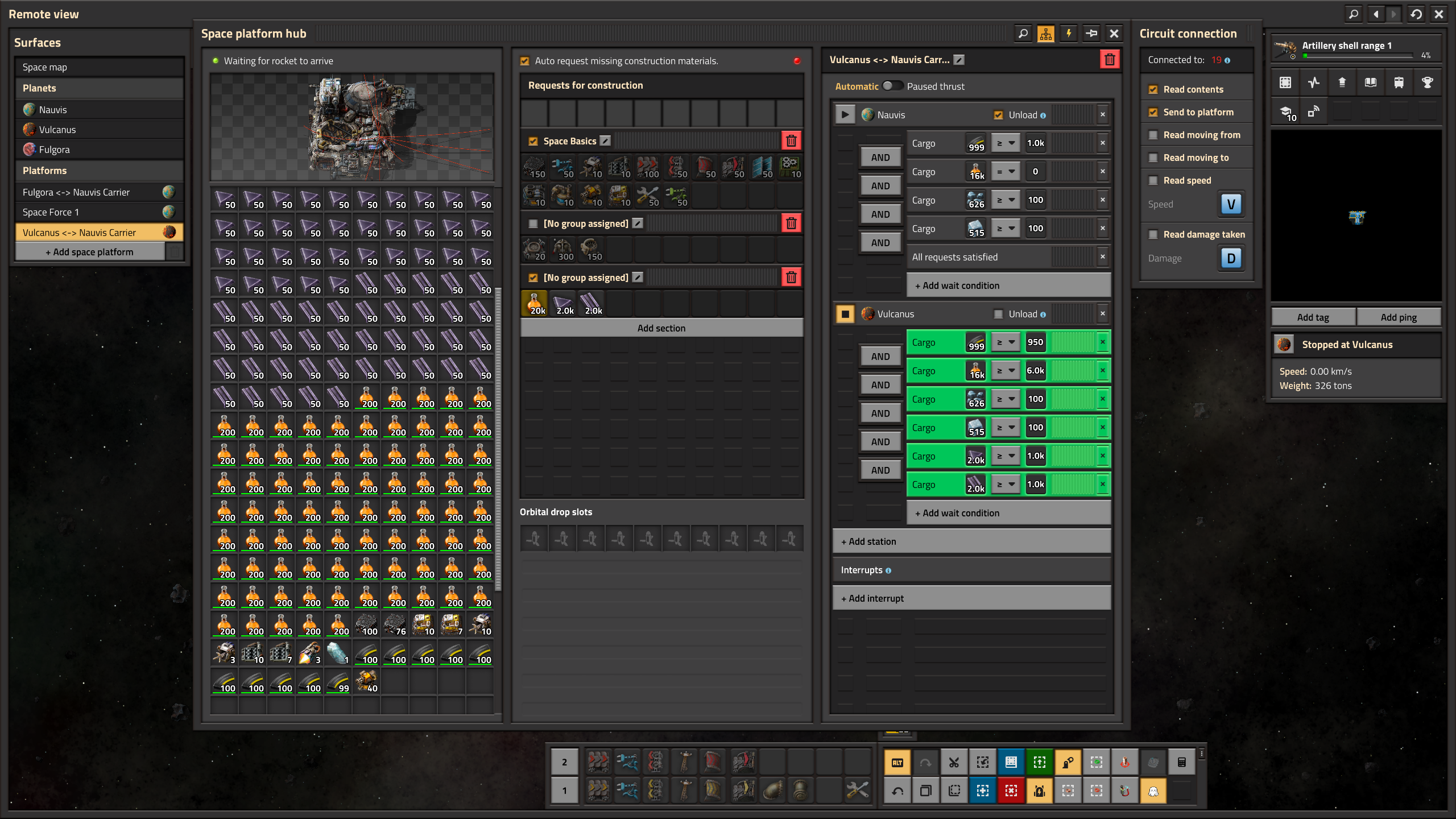Image resolution: width=1456 pixels, height=819 pixels.
Task: Toggle the ALT mode shortcut button
Action: pyautogui.click(x=897, y=762)
